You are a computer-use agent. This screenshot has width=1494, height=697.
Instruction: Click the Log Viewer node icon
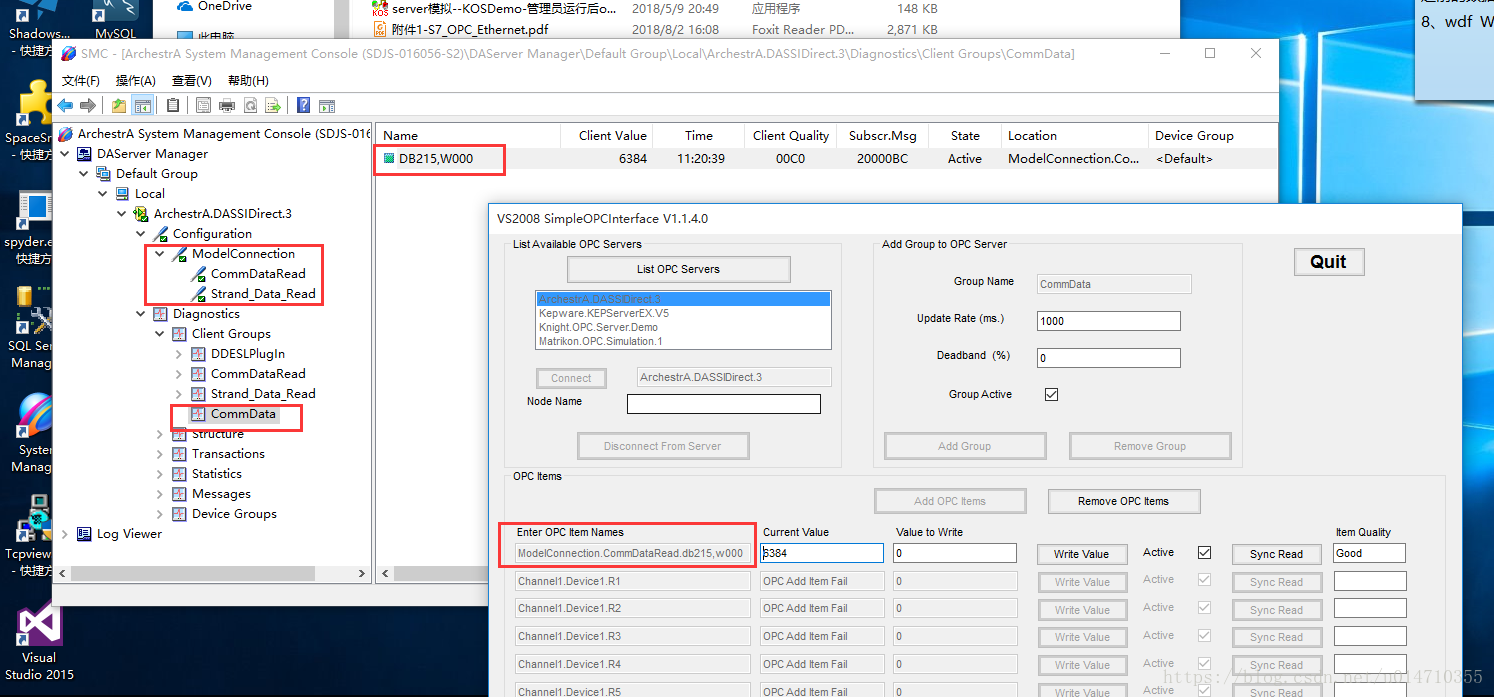(x=86, y=534)
